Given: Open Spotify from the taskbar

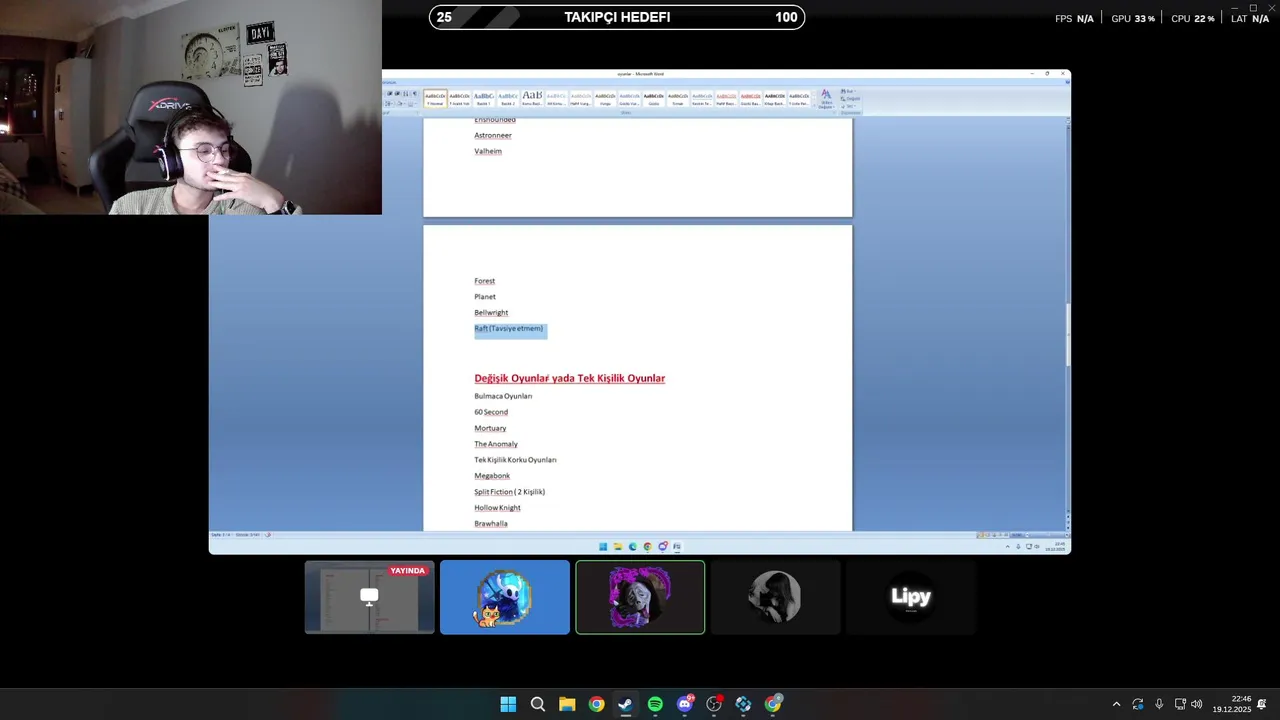Looking at the screenshot, I should (655, 704).
